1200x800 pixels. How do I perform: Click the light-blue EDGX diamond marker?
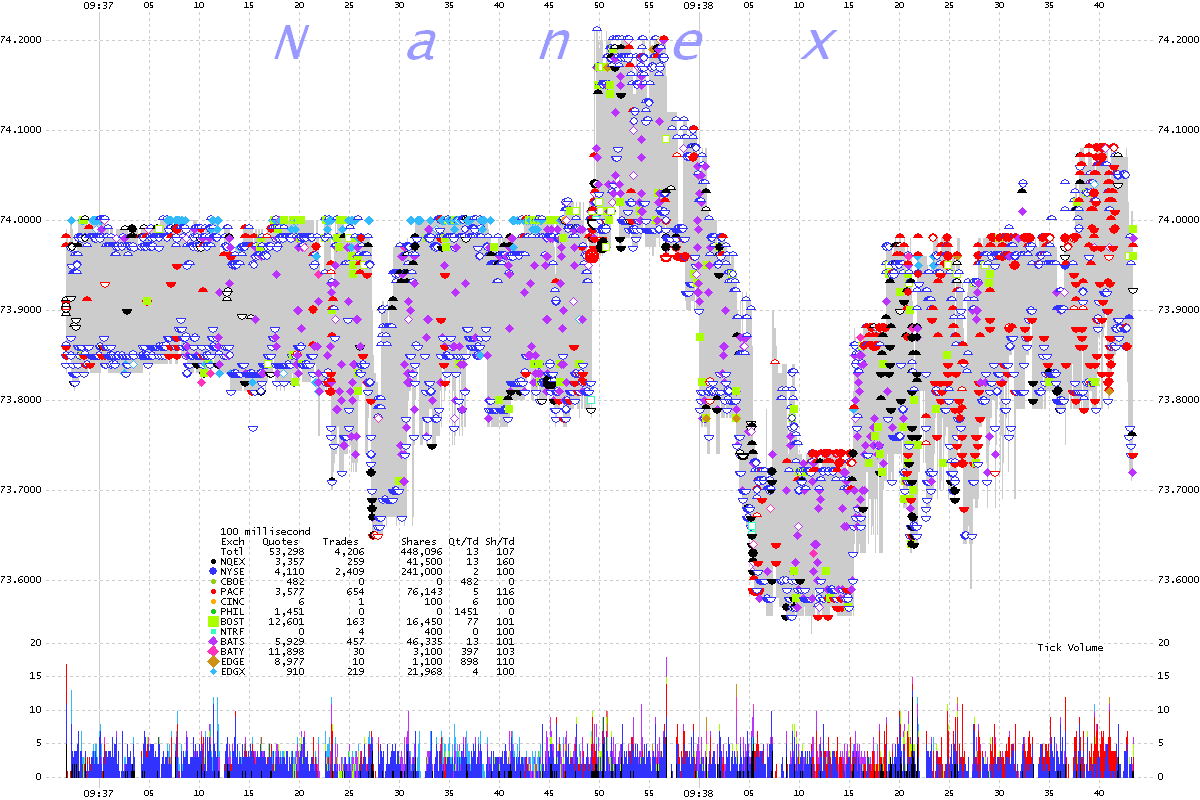click(x=211, y=672)
